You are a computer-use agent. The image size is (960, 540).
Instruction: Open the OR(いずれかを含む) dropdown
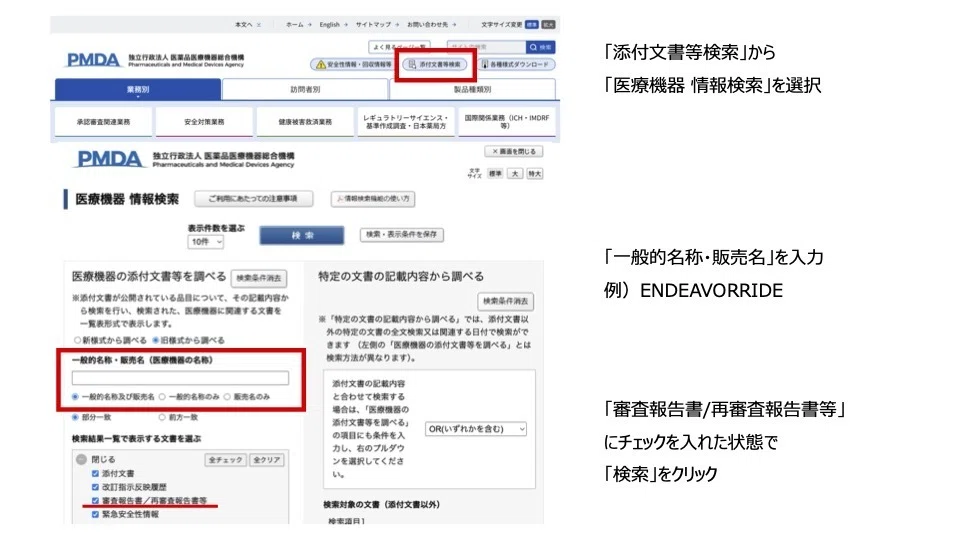[x=476, y=429]
